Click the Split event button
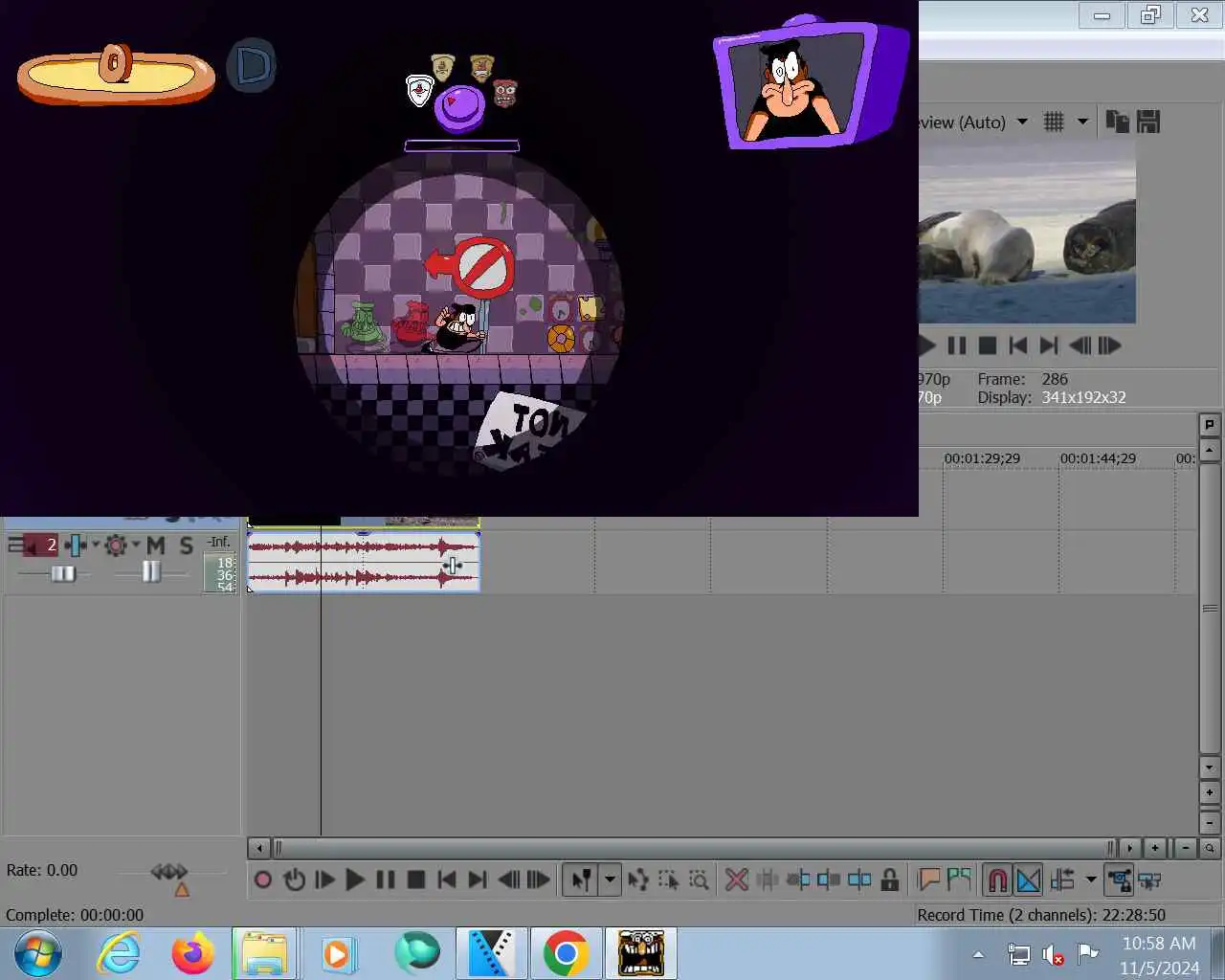This screenshot has width=1225, height=980. click(859, 880)
